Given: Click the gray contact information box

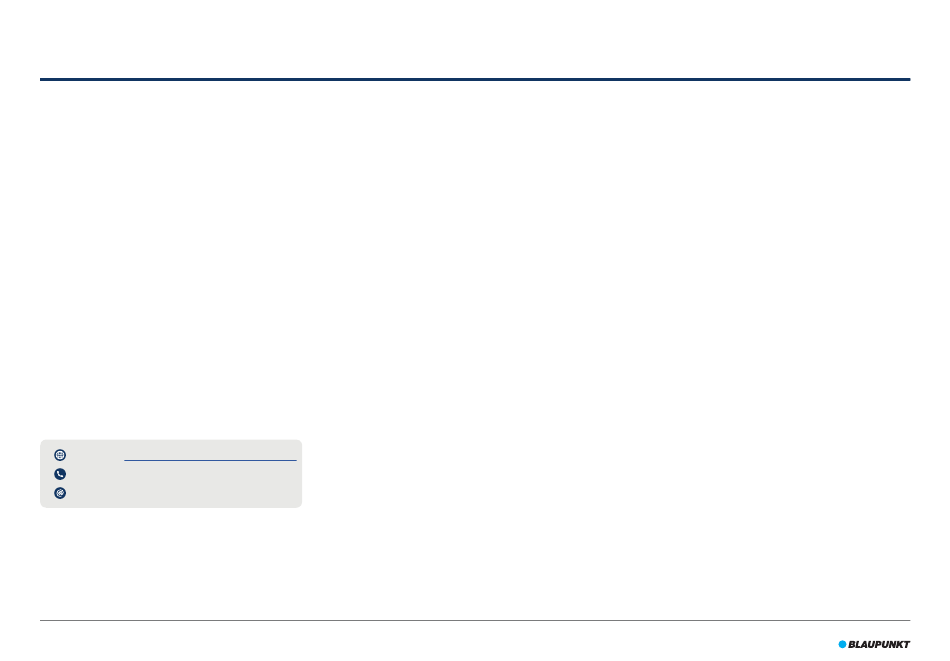Looking at the screenshot, I should [x=171, y=474].
